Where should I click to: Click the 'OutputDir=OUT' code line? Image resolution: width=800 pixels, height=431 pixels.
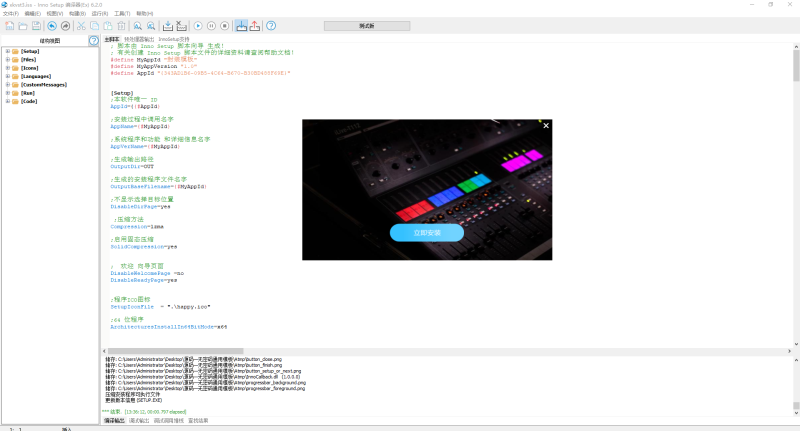pos(132,166)
